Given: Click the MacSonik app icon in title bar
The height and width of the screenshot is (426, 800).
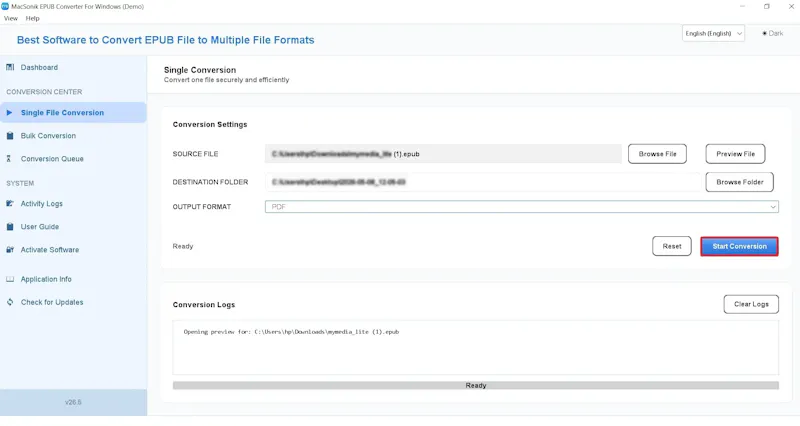Looking at the screenshot, I should click(5, 6).
